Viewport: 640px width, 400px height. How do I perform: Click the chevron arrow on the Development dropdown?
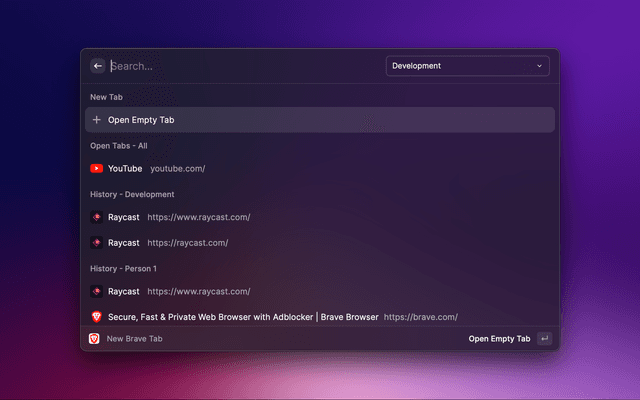coord(539,67)
